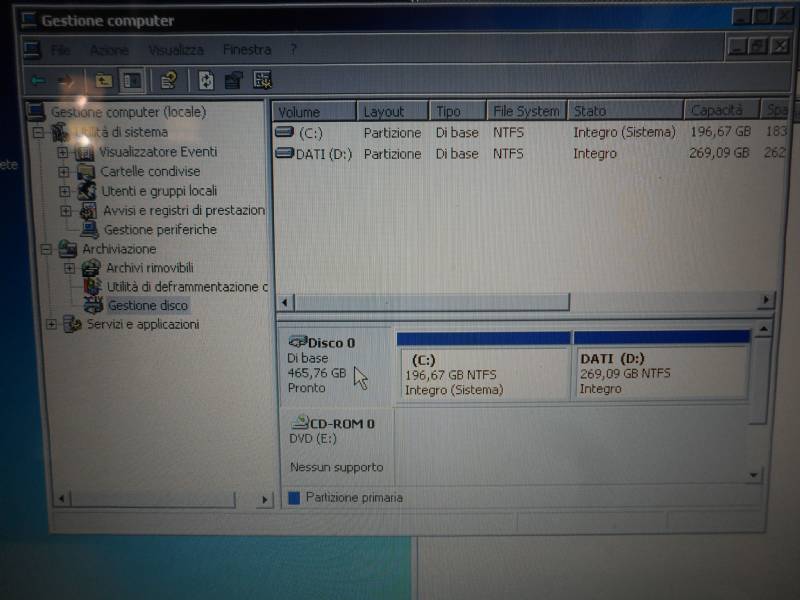Screen dimensions: 800x600
Task: Collapse the Utilità di sistema node
Action: [38, 133]
